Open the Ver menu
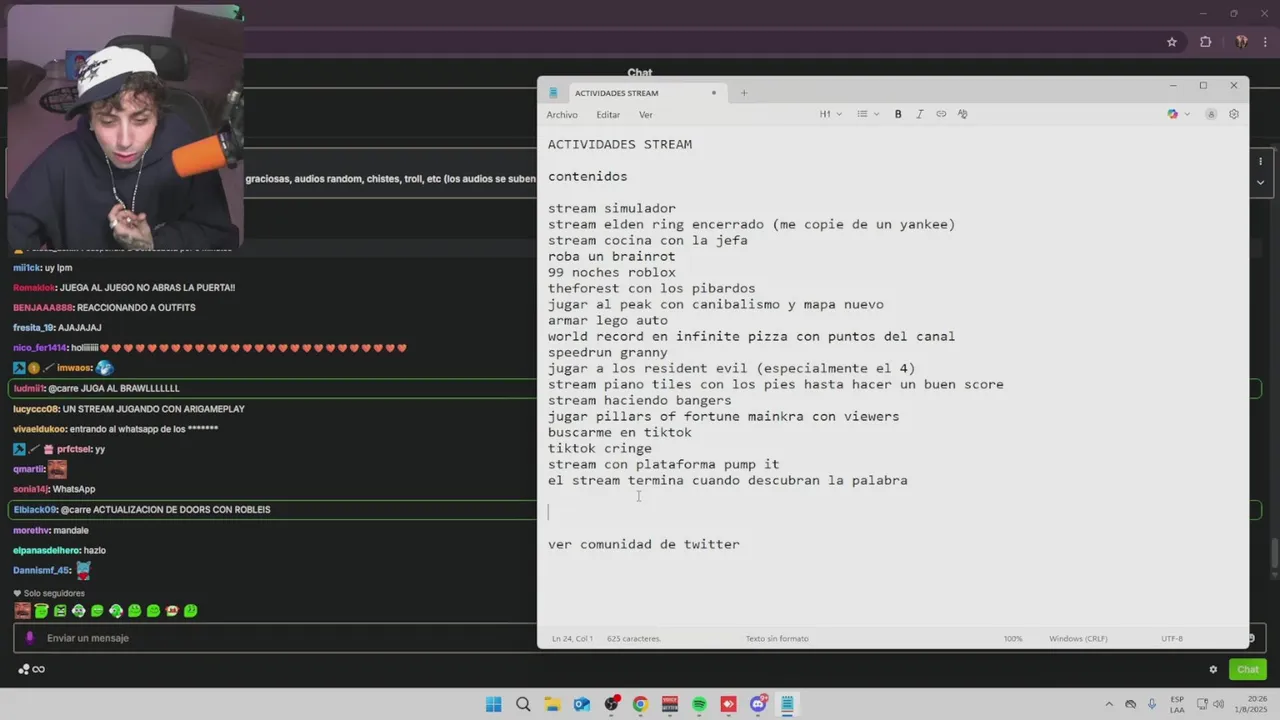1280x720 pixels. (x=646, y=115)
